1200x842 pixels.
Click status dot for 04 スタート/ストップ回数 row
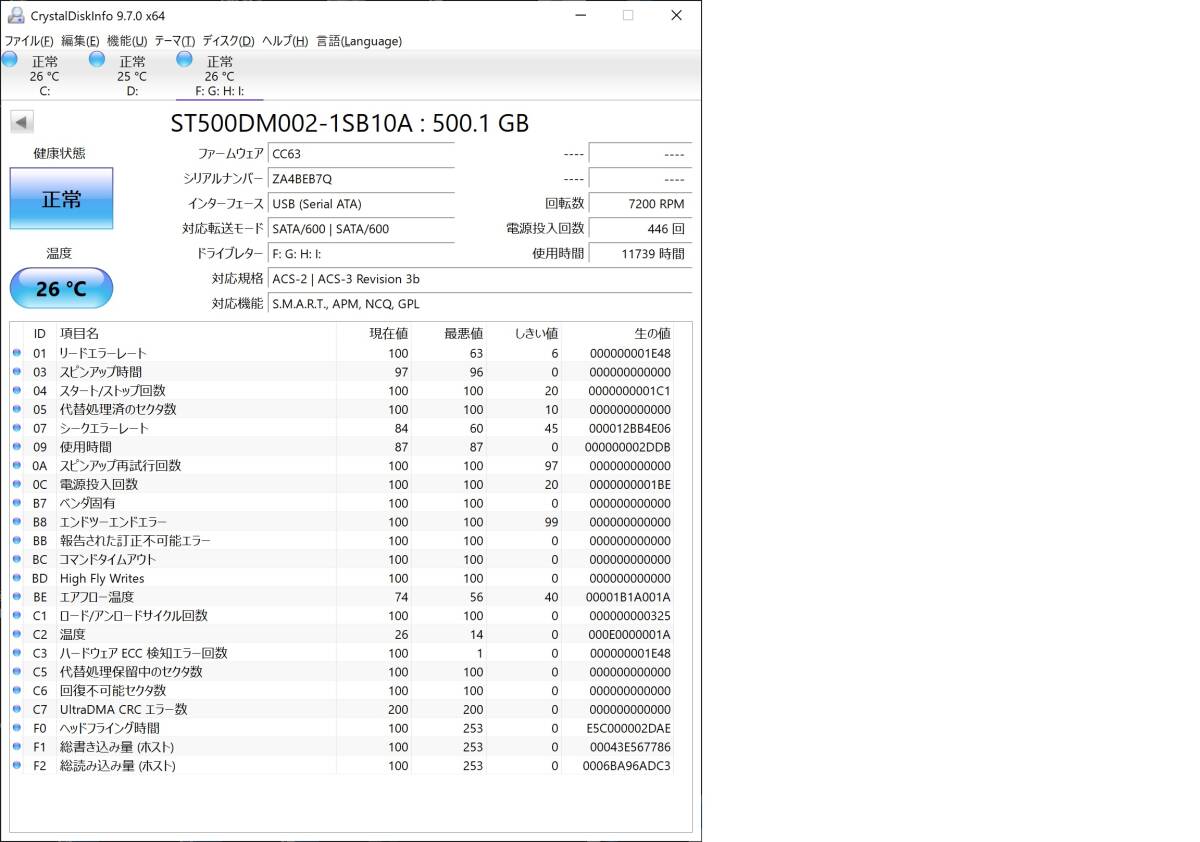[x=16, y=391]
